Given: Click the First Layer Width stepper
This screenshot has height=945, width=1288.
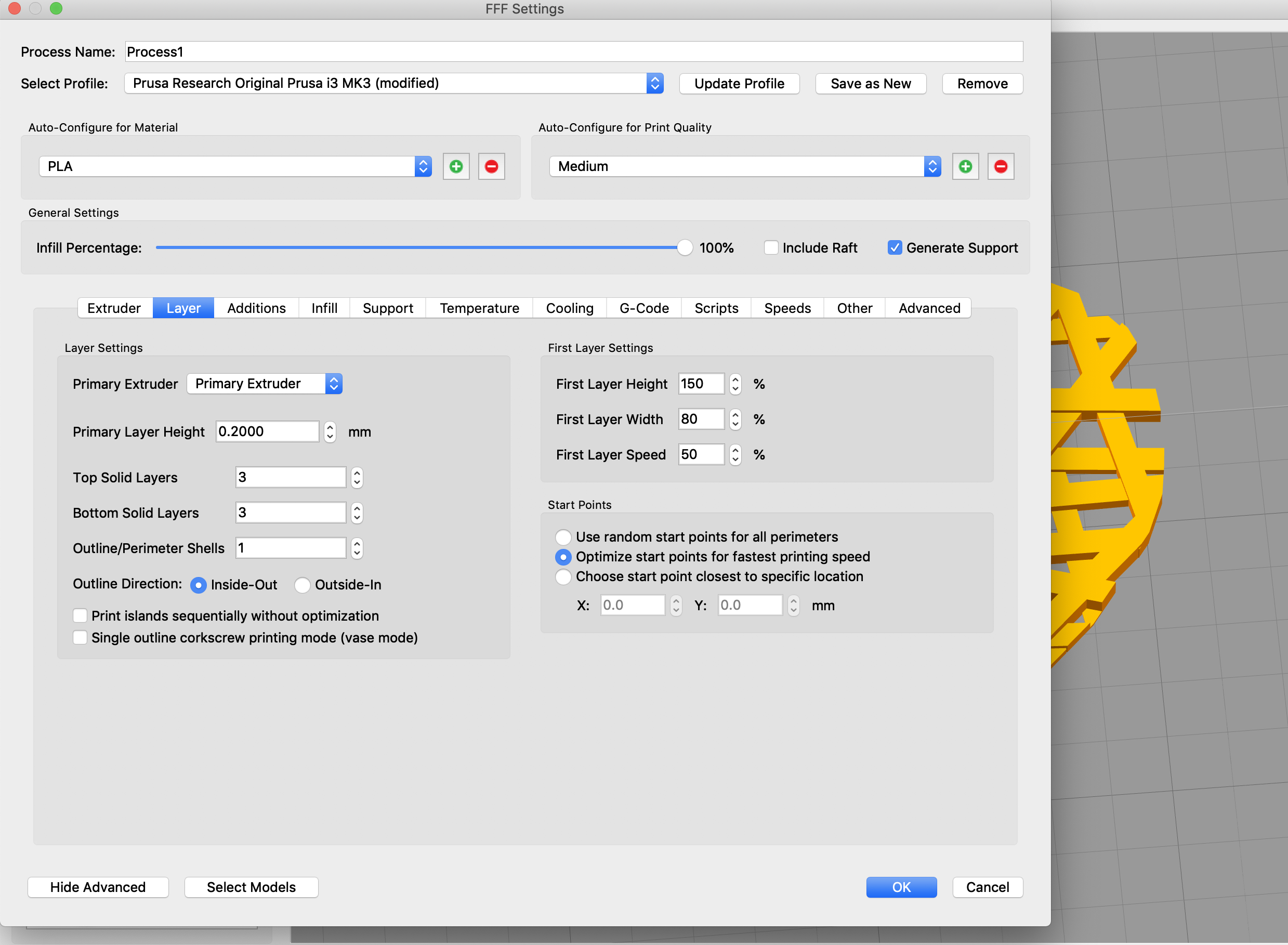Looking at the screenshot, I should point(735,419).
